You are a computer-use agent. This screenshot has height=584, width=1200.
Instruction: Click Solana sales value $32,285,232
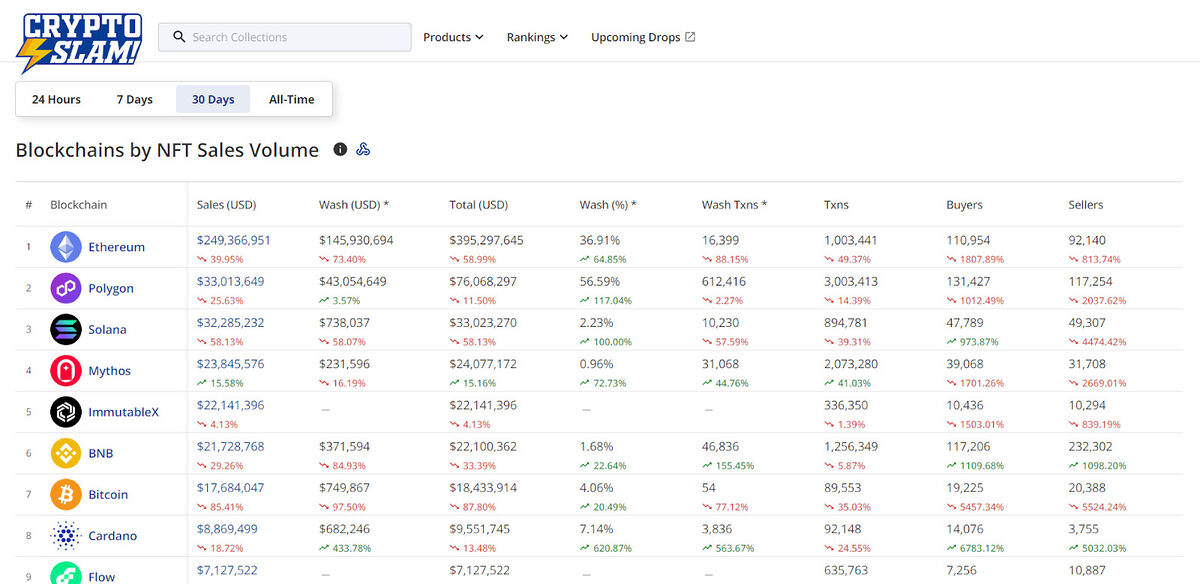[x=231, y=323]
